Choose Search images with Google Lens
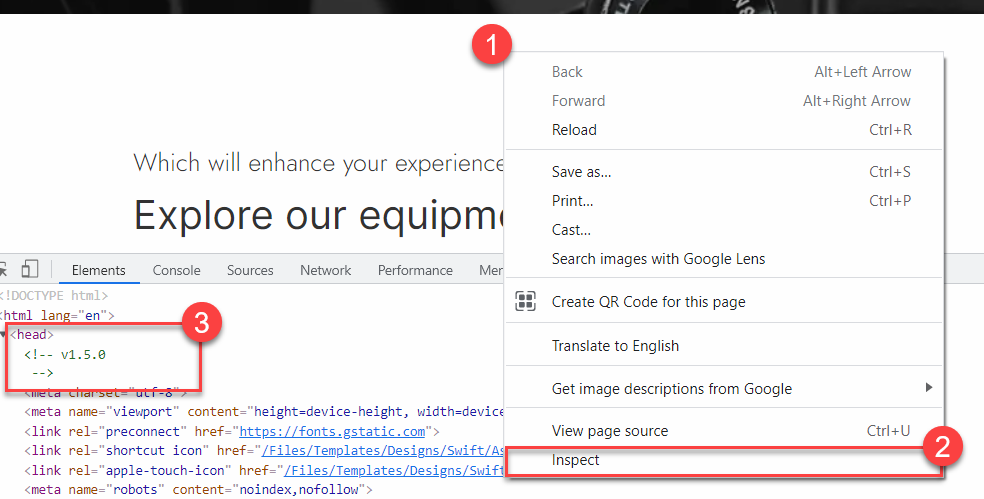Screen dimensions: 984x499 coord(658,259)
